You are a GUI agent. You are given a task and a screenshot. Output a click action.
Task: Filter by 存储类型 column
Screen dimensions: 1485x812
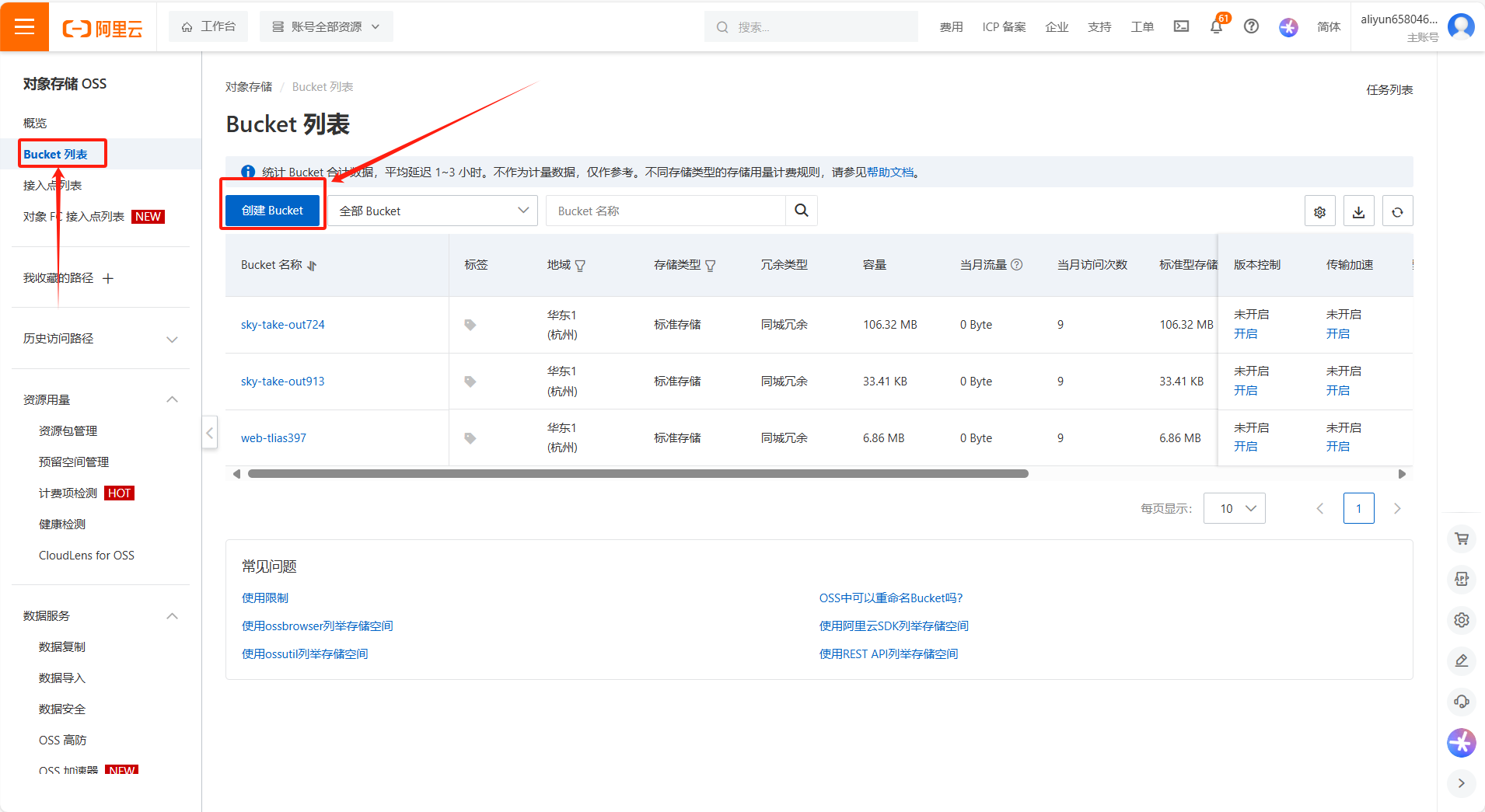click(710, 266)
